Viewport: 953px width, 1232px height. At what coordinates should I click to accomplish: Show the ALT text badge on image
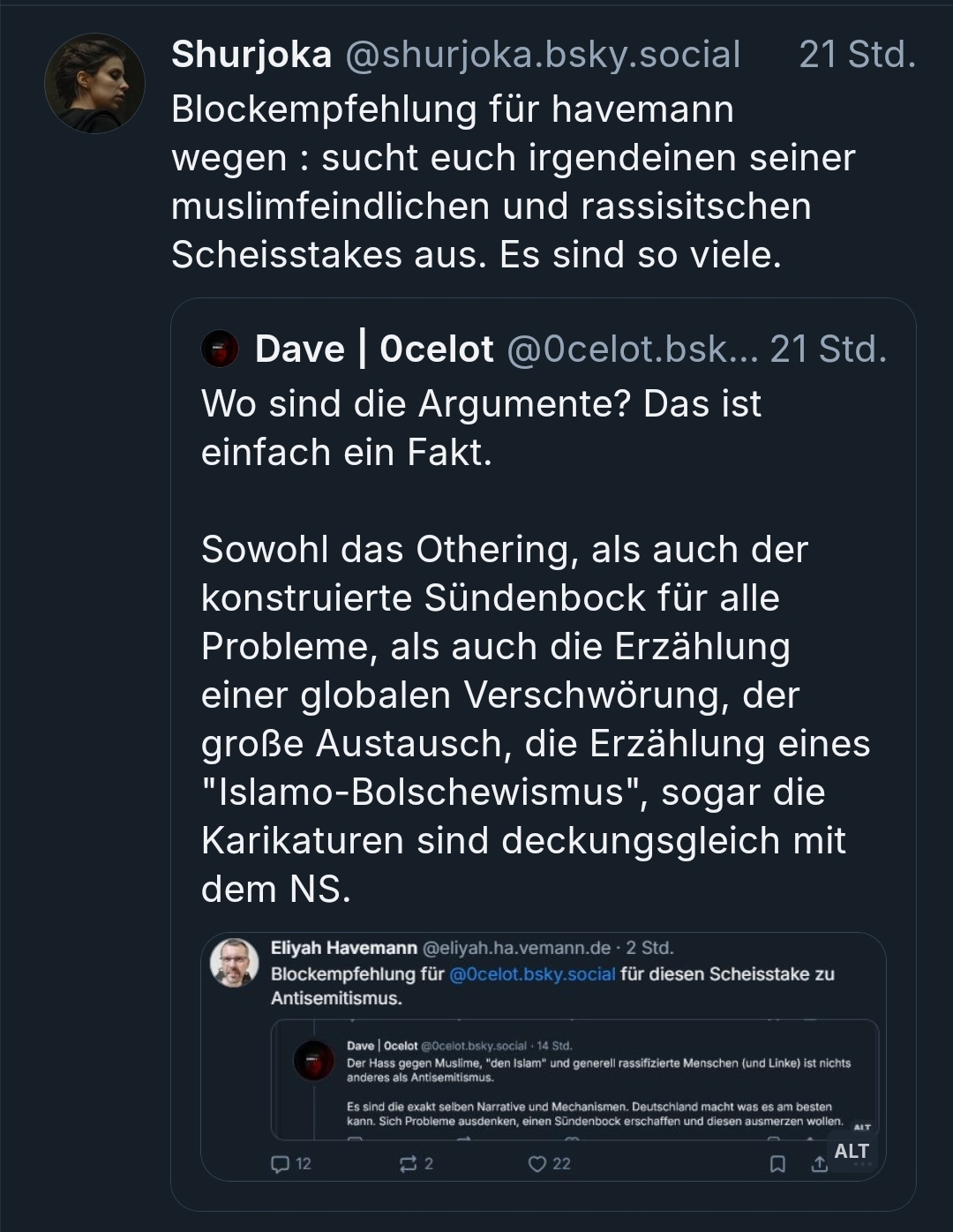(x=852, y=1151)
